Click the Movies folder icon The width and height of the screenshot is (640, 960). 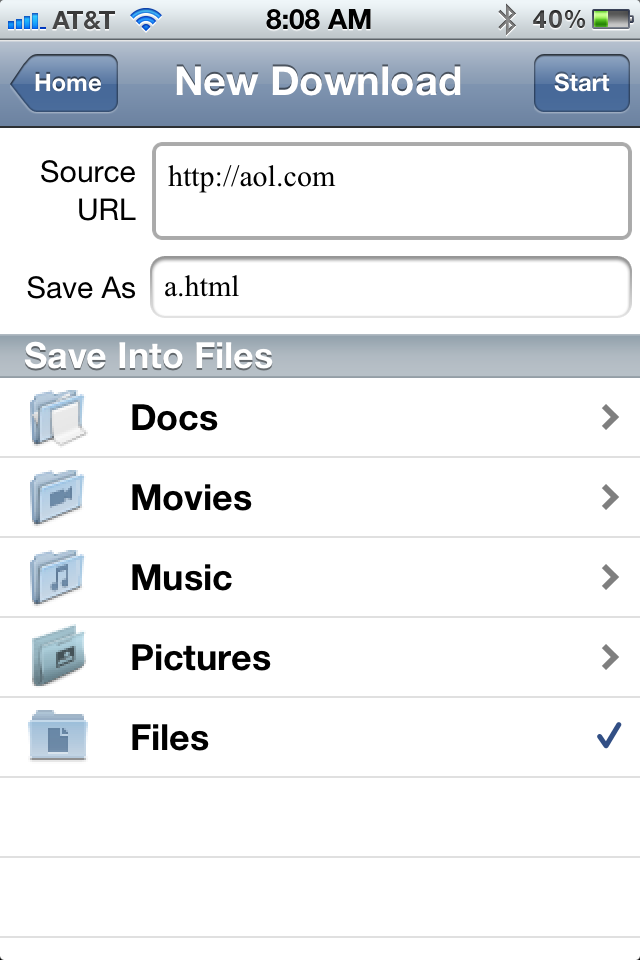tap(57, 498)
